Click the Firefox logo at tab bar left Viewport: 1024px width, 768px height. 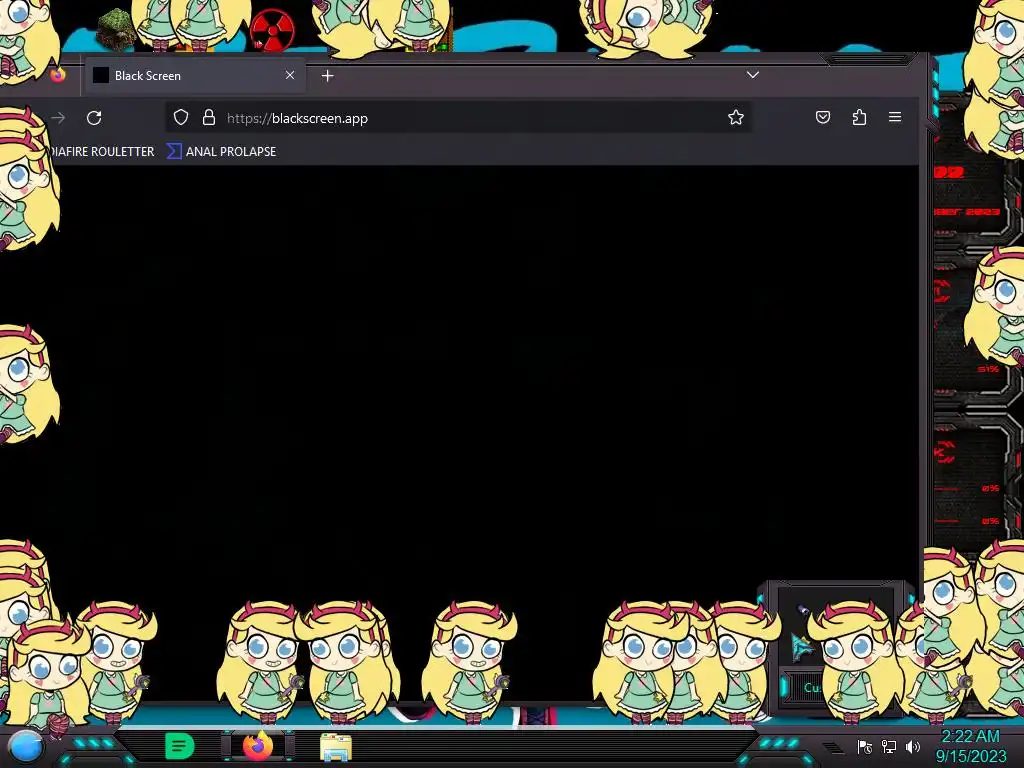57,75
